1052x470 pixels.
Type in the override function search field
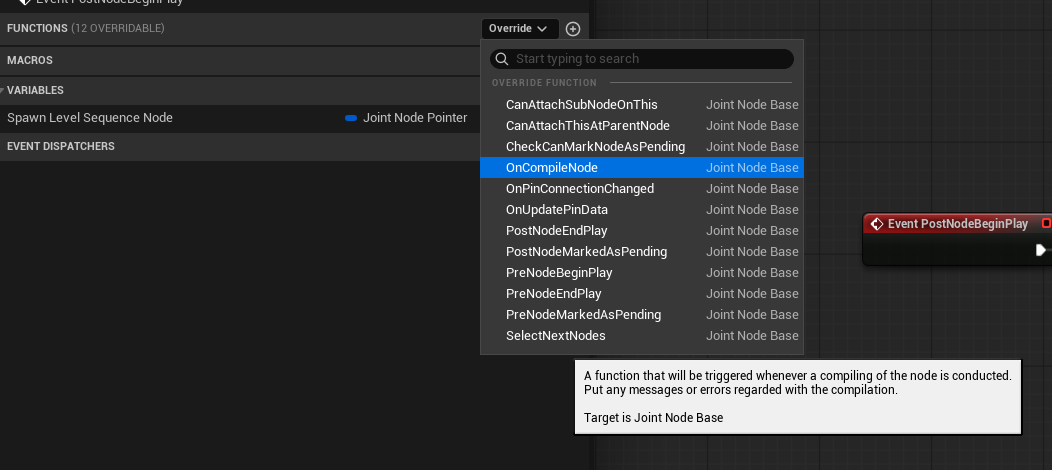click(650, 59)
